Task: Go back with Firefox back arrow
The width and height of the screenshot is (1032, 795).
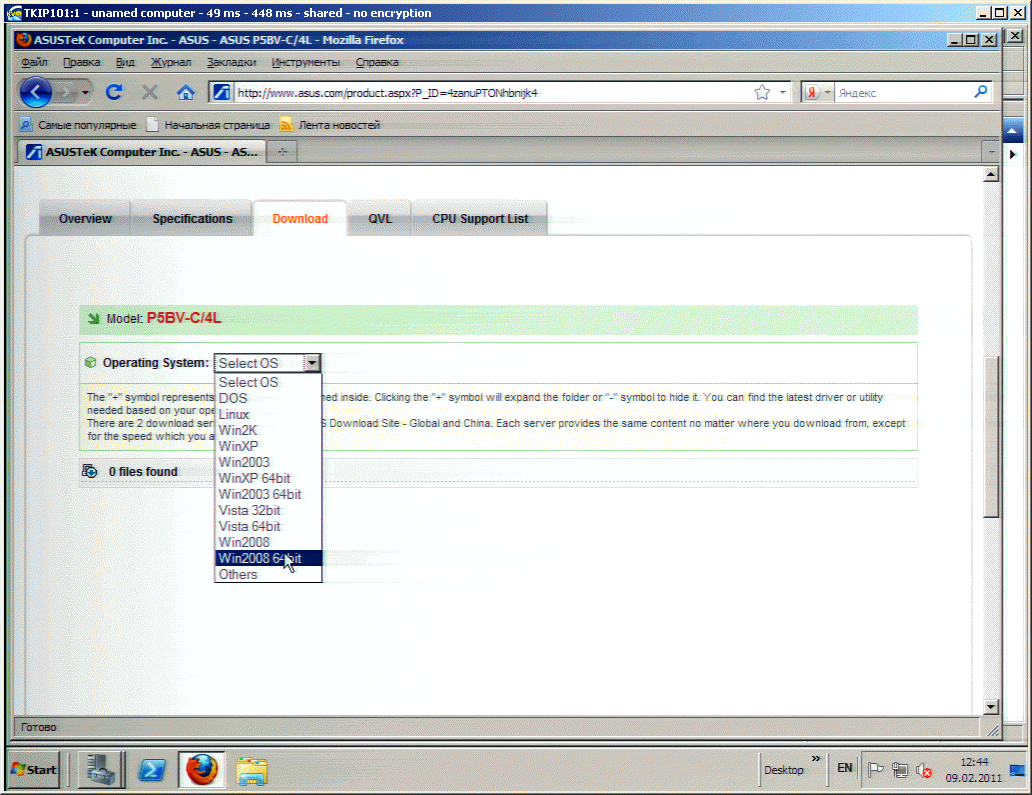Action: [36, 92]
